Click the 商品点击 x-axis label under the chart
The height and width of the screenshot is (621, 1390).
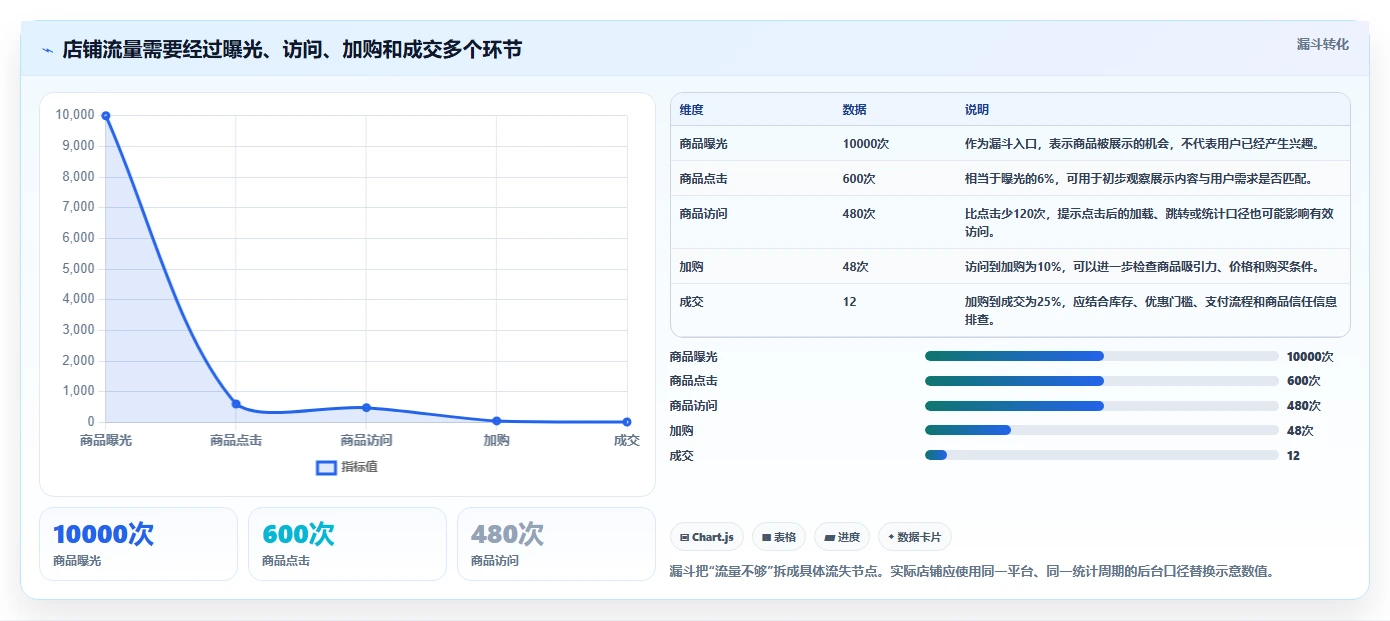236,441
